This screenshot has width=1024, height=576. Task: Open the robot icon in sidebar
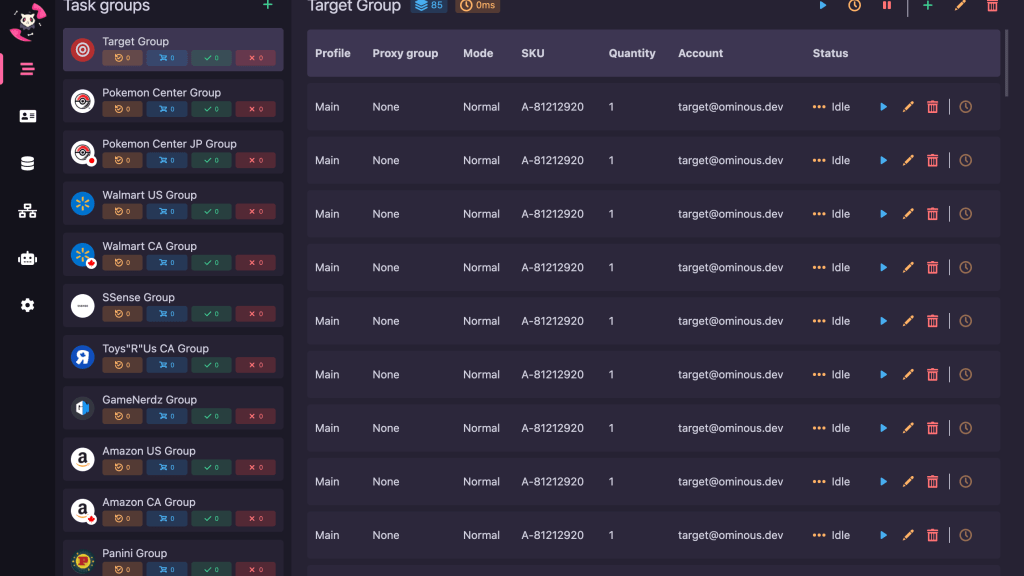(27, 258)
